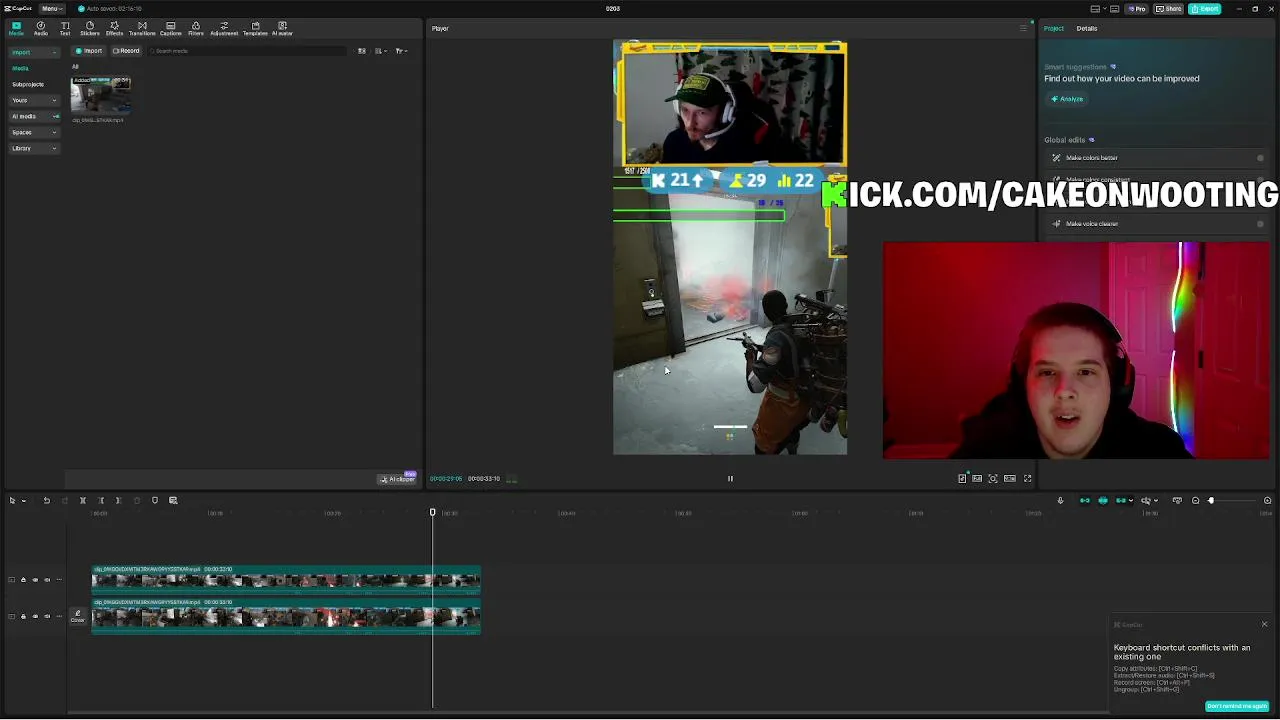Image resolution: width=1280 pixels, height=720 pixels.
Task: Pause the video in the player
Action: tap(730, 478)
